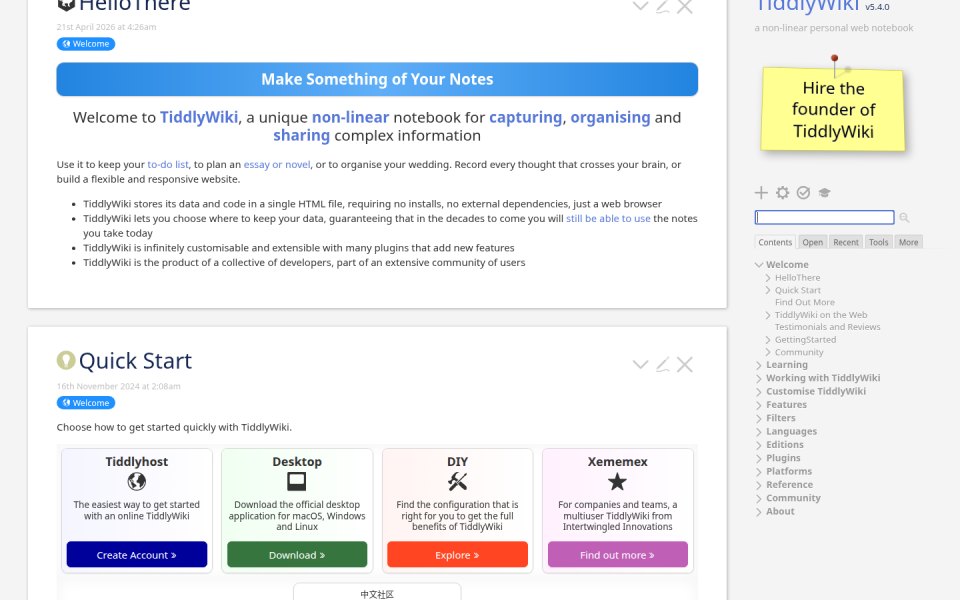Open more actions chevron on Quick Start tiddler
This screenshot has height=600, width=960.
click(x=640, y=364)
